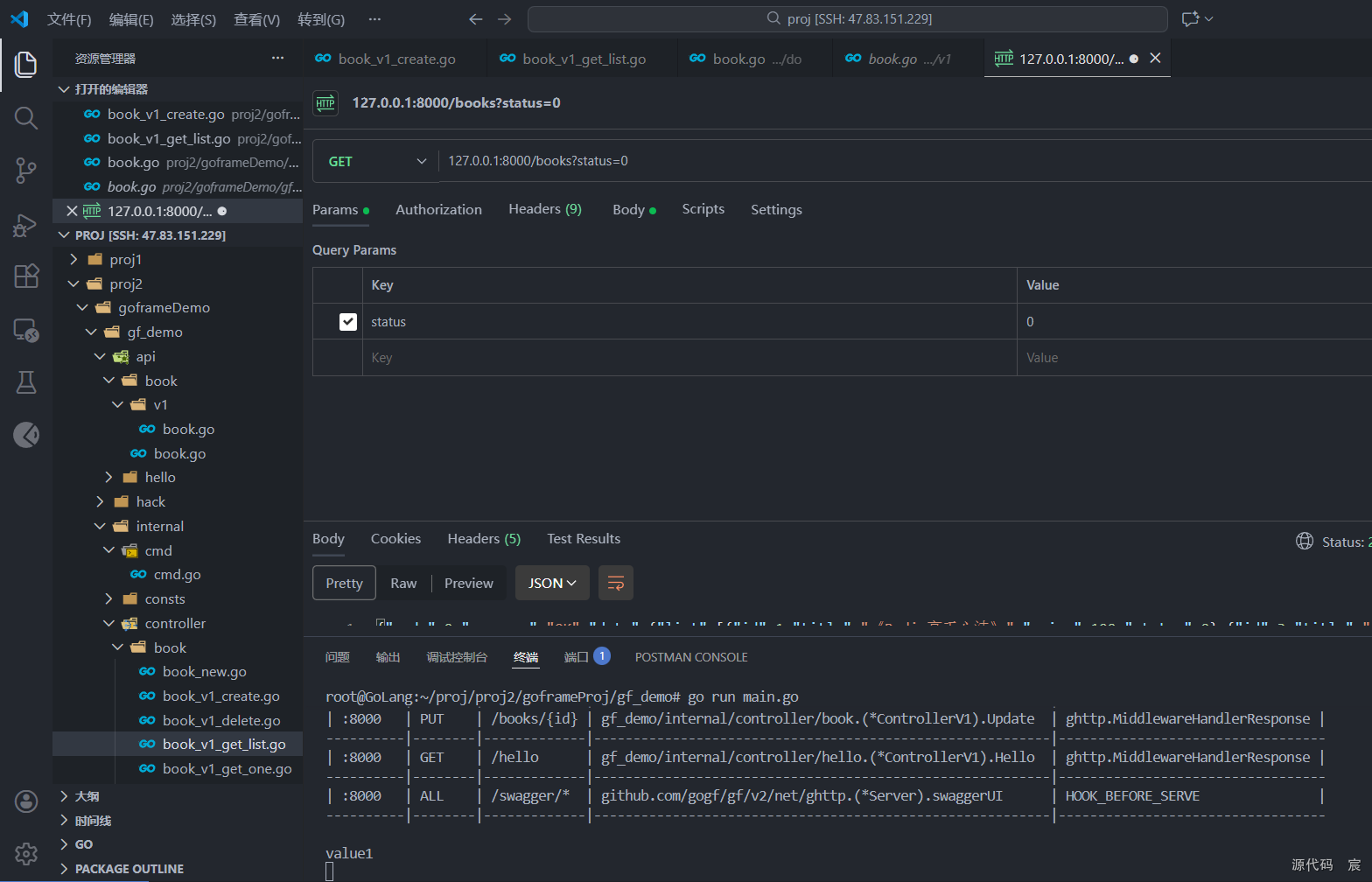Uncheck the status query param checkbox
Viewport: 1372px width, 882px height.
(x=348, y=321)
